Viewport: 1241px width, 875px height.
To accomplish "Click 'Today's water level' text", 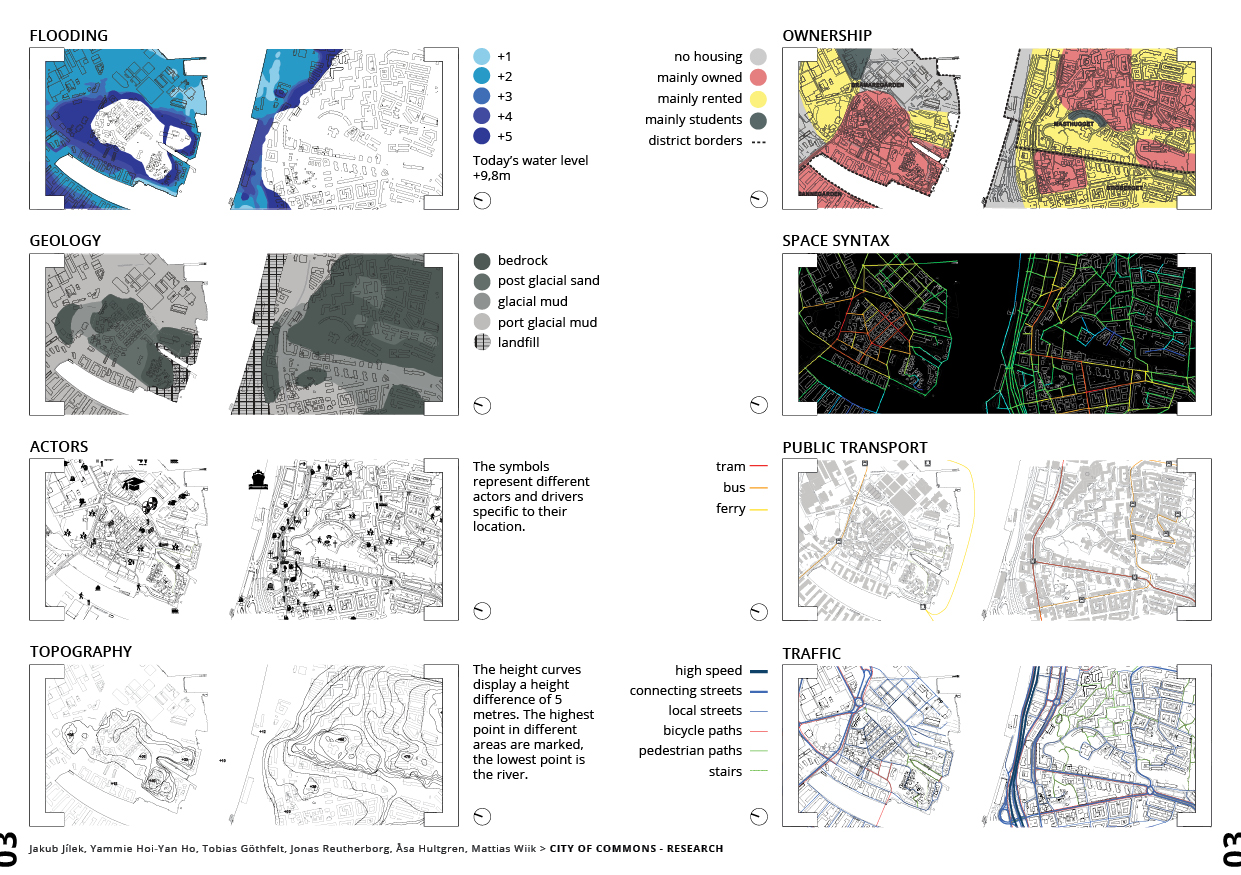I will click(530, 161).
